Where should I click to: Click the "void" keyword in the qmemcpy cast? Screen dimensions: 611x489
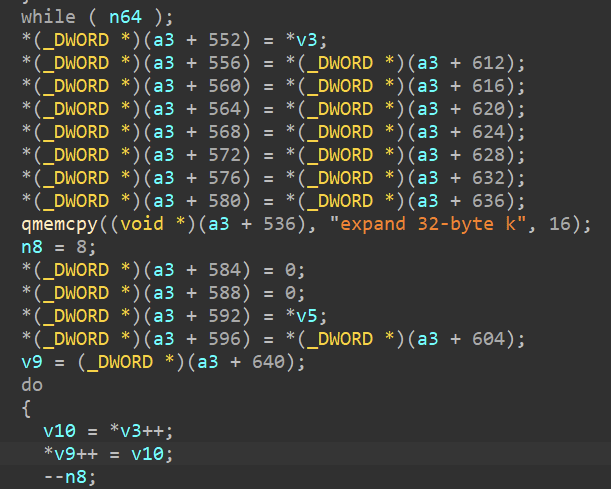coord(142,222)
